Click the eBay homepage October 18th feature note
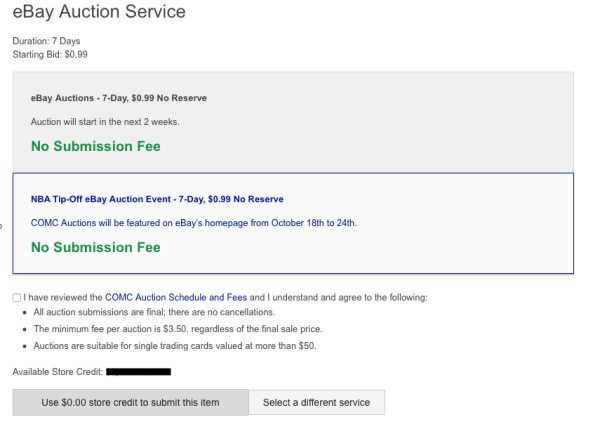600x422 pixels. [x=193, y=222]
